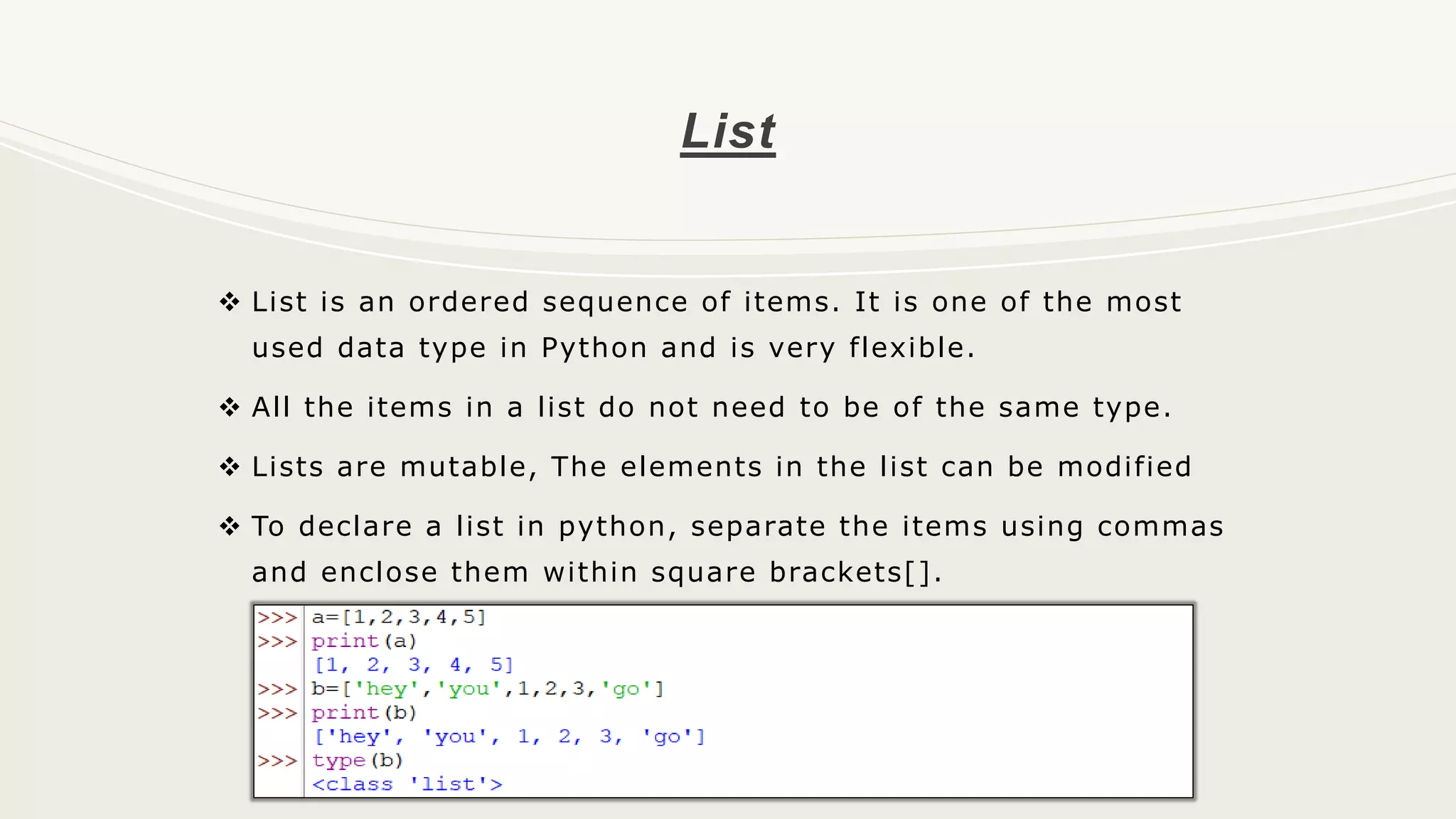Viewport: 1456px width, 819px height.
Task: Click the diamond bullet before 'All the items'
Action: [x=230, y=407]
